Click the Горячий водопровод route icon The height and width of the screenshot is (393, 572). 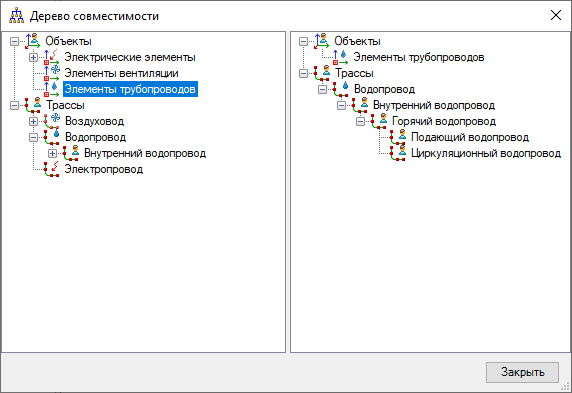click(x=379, y=122)
